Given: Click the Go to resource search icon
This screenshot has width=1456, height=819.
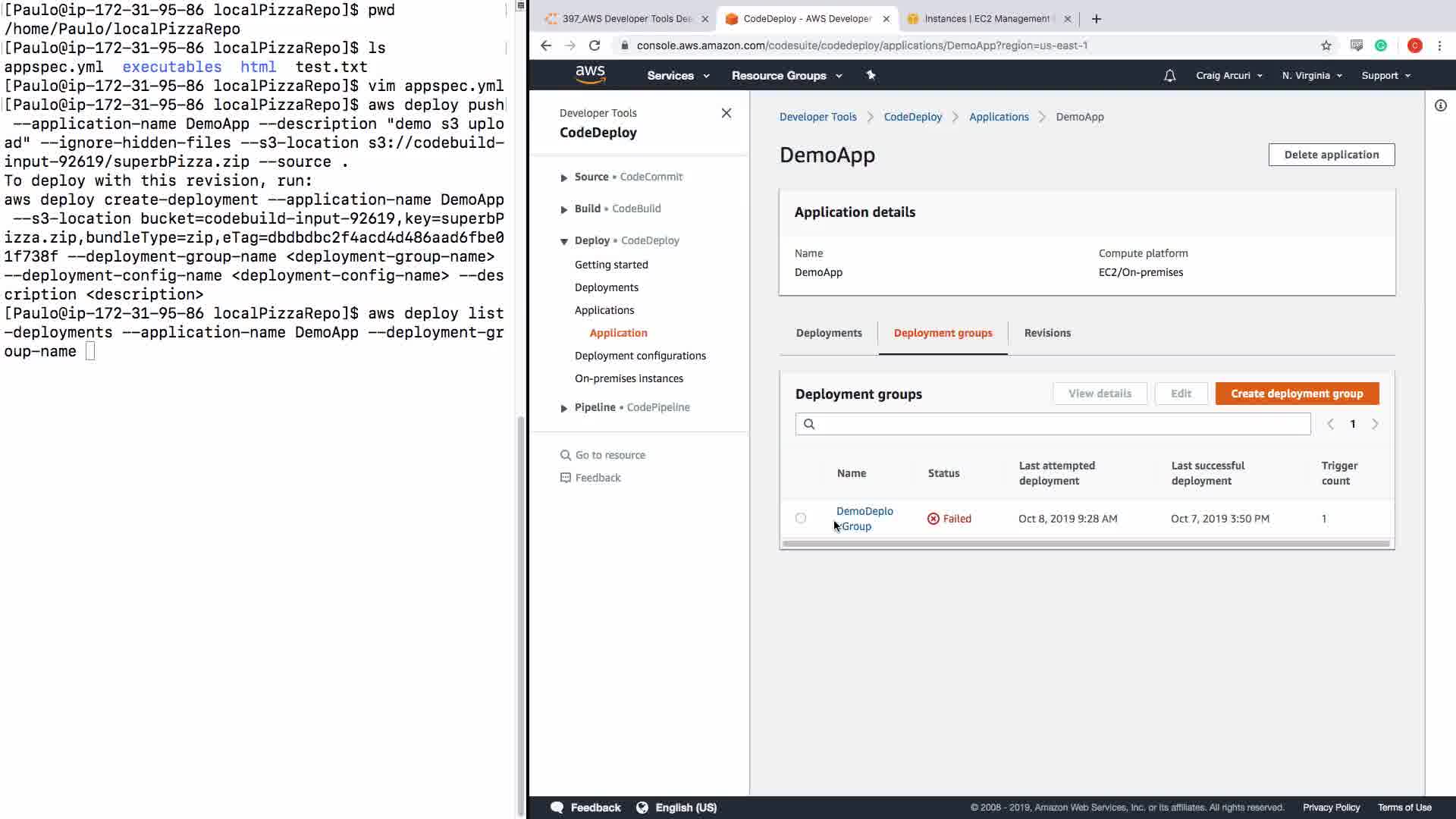Looking at the screenshot, I should point(566,455).
